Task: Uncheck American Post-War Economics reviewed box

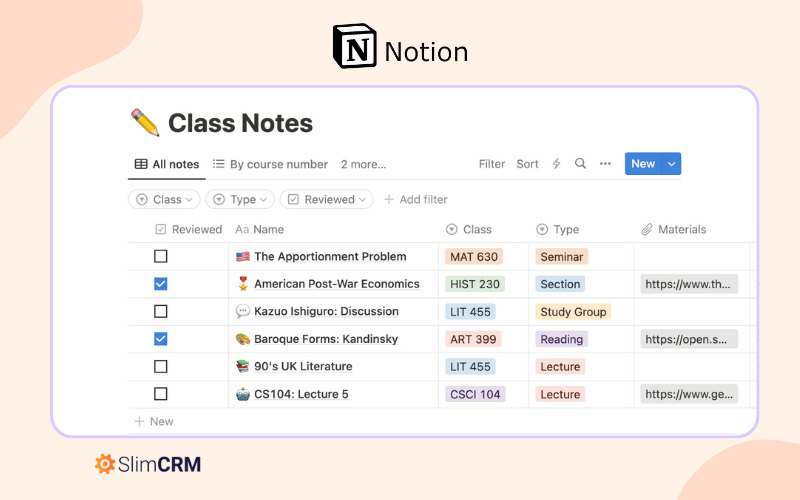Action: click(x=161, y=284)
